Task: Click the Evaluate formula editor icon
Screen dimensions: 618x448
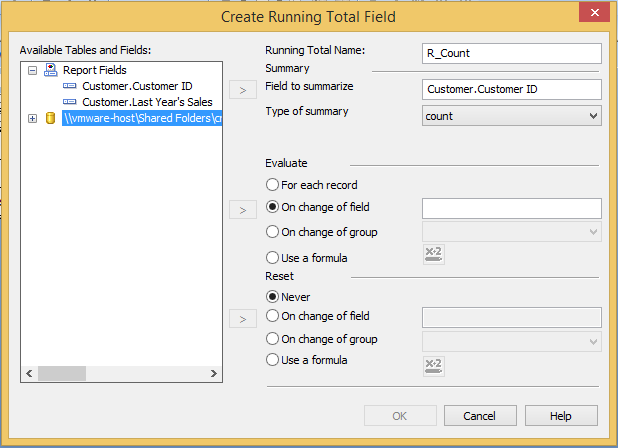Action: click(433, 256)
